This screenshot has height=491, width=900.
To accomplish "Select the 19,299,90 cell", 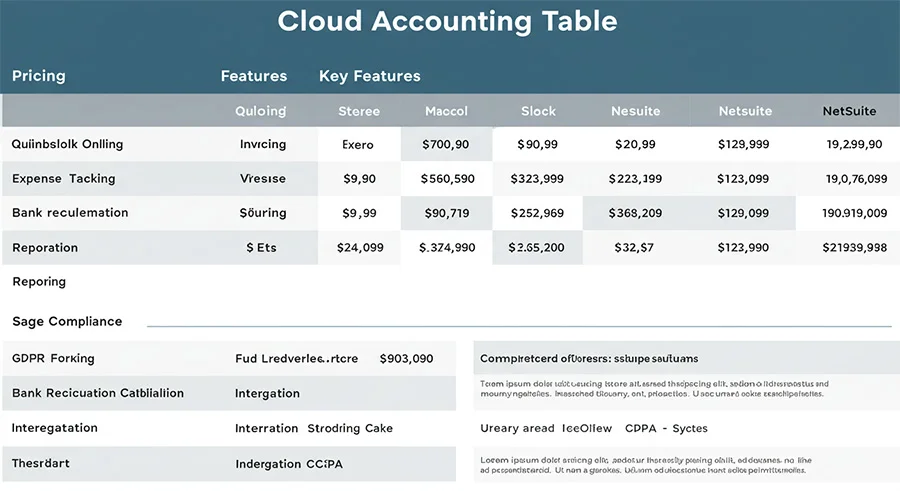I will click(x=854, y=144).
